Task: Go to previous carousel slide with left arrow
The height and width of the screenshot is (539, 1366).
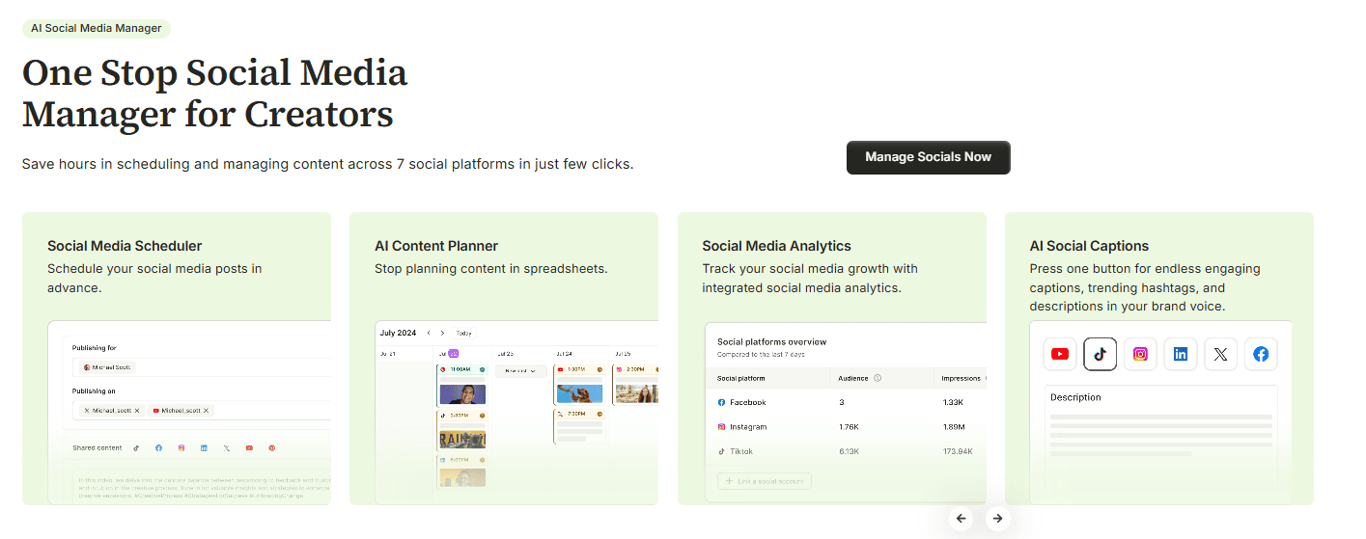Action: (x=961, y=518)
